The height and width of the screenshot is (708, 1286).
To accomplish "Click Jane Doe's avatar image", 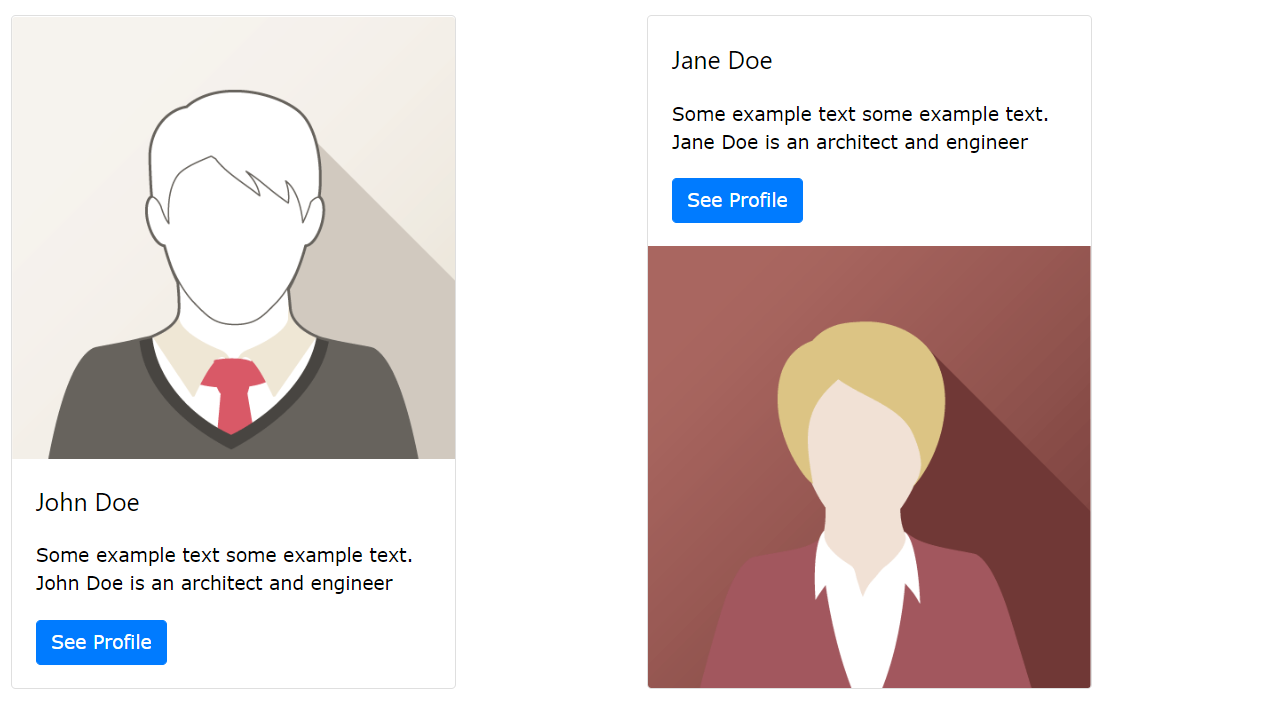I will point(869,467).
